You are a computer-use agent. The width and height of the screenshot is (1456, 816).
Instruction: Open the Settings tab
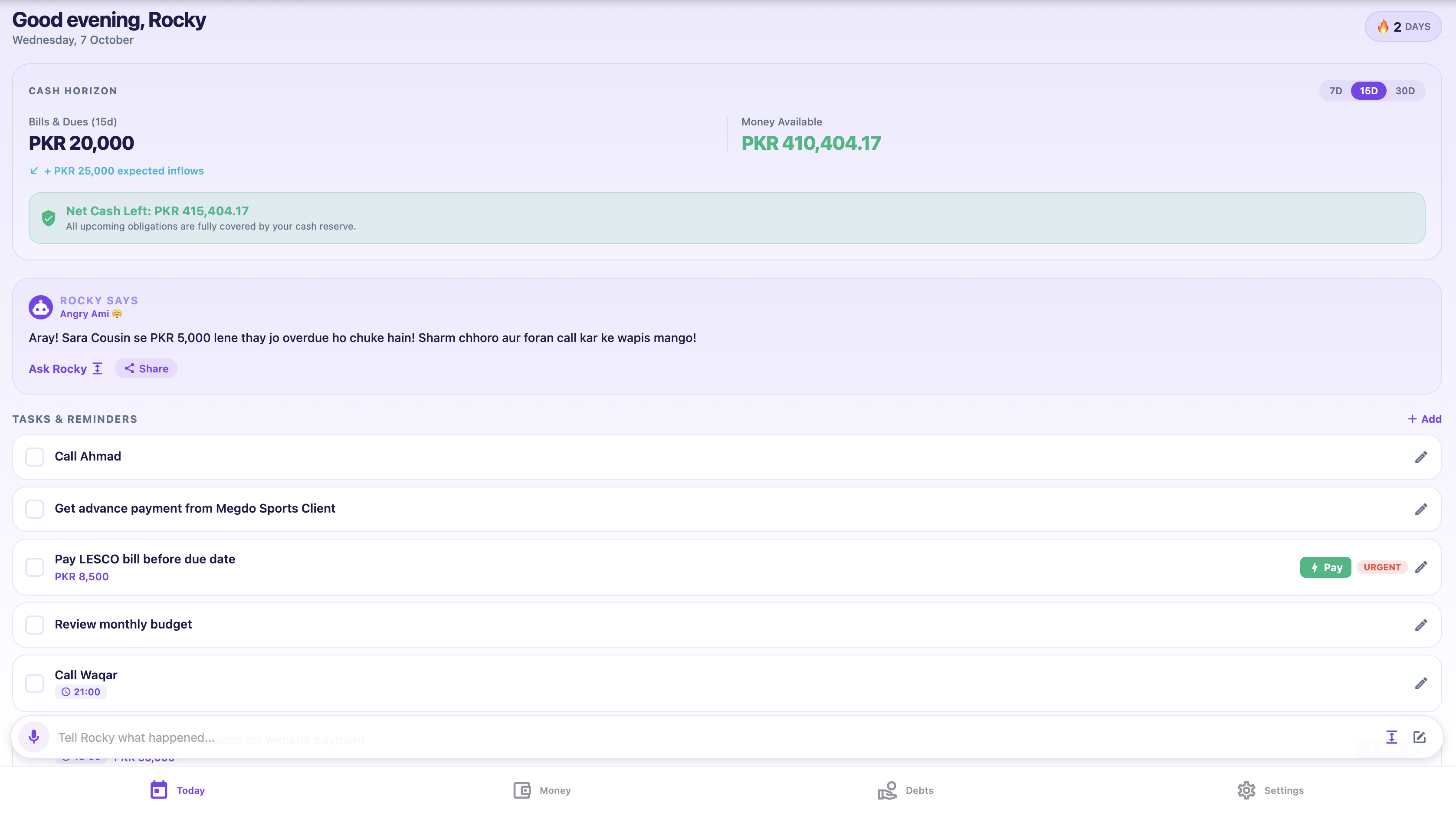pyautogui.click(x=1270, y=790)
